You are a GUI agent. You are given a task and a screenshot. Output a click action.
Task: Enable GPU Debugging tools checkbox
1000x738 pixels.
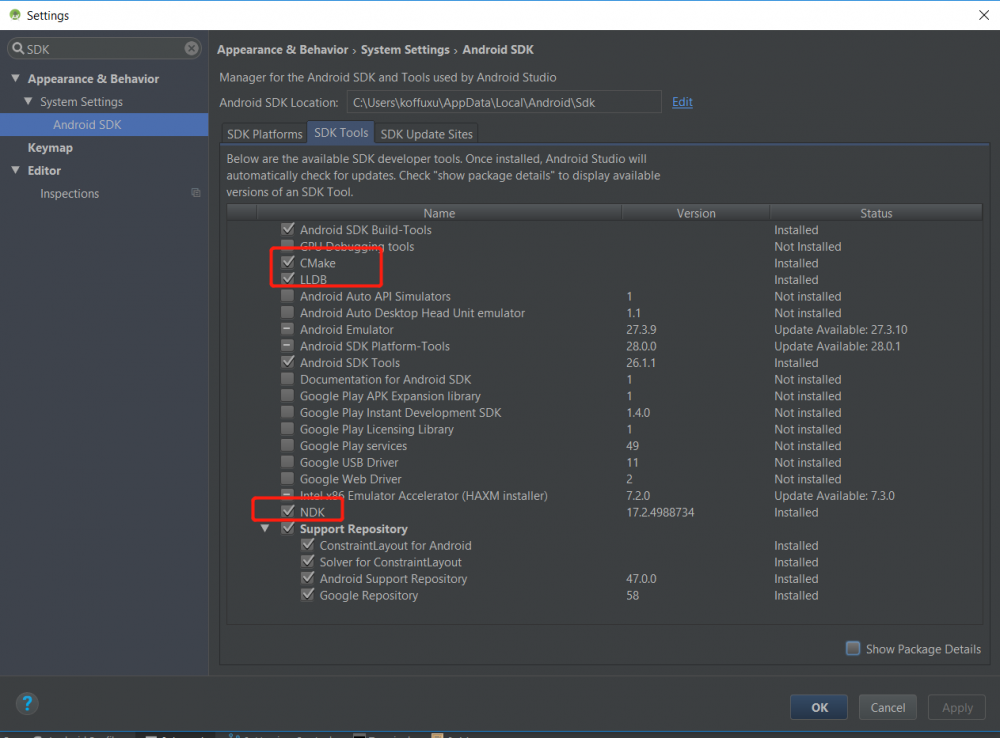(x=288, y=246)
